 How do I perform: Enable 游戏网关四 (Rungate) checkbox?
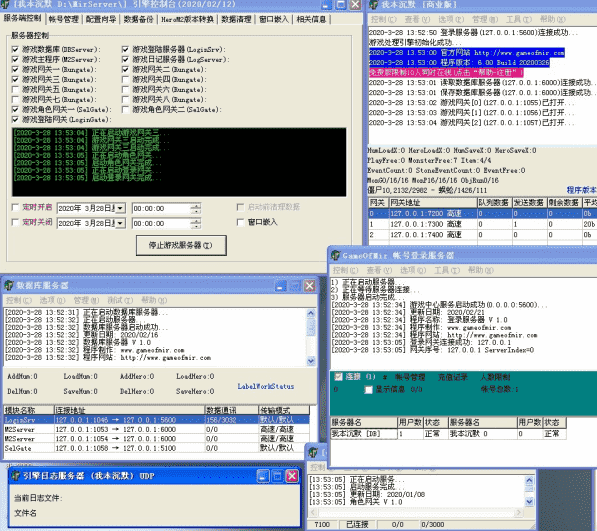pos(125,80)
